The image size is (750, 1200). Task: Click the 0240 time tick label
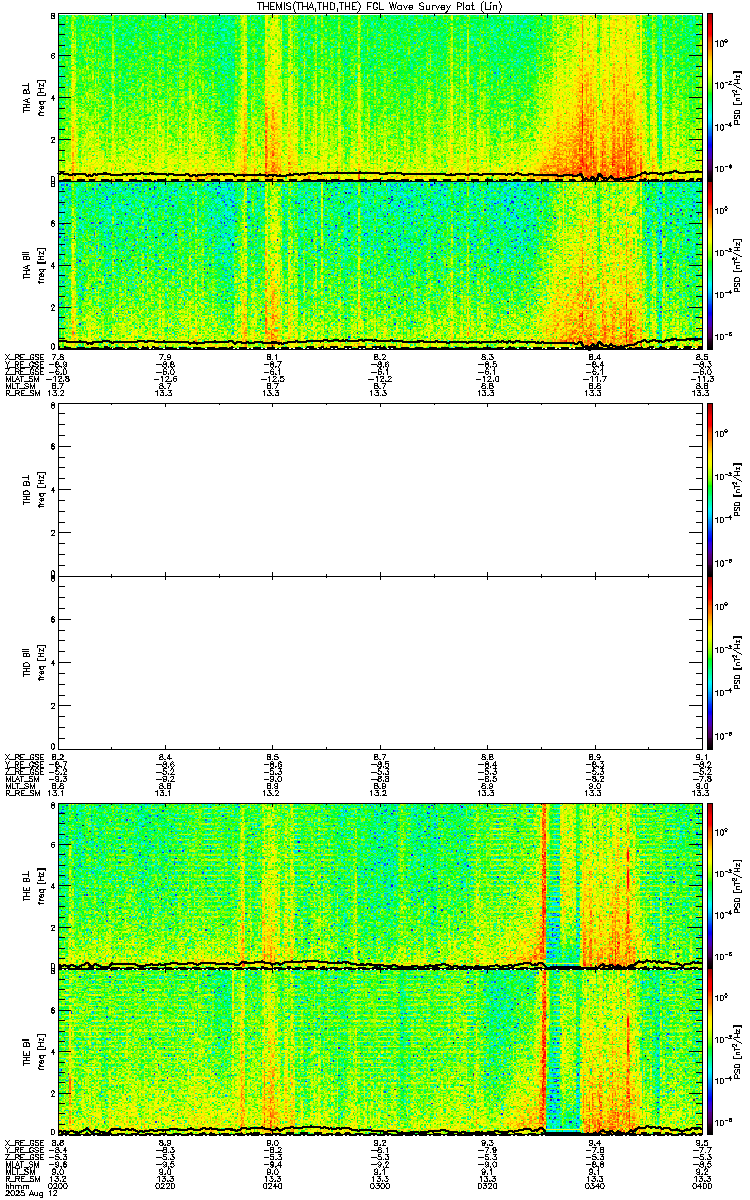pyautogui.click(x=273, y=1185)
